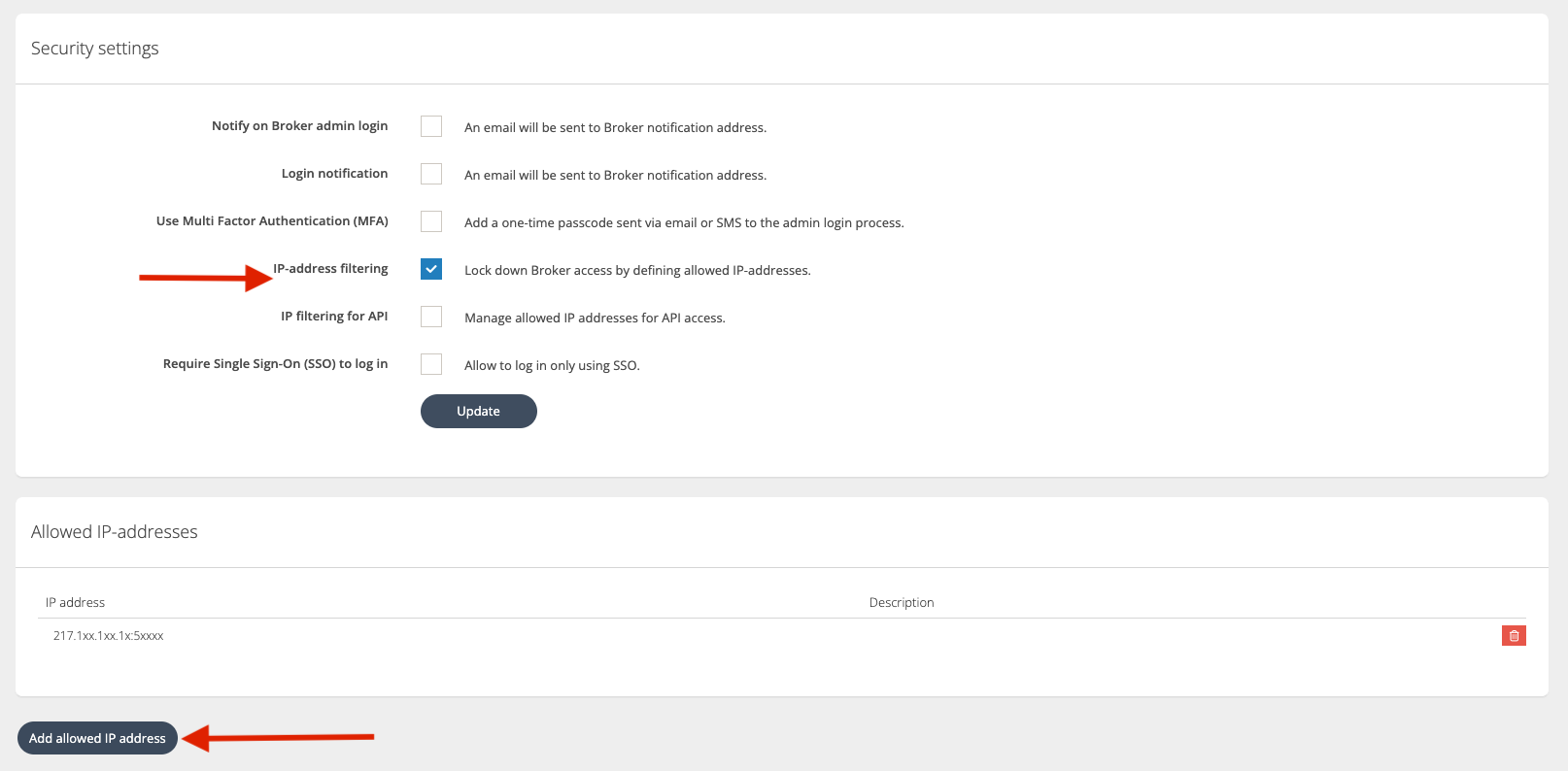Click the Allowed IP-addresses section heading
The width and height of the screenshot is (1568, 771).
[x=115, y=532]
